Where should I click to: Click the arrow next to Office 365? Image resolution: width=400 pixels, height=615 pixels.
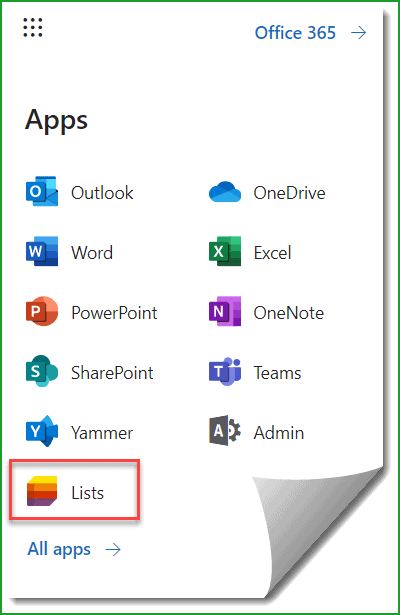coord(358,33)
